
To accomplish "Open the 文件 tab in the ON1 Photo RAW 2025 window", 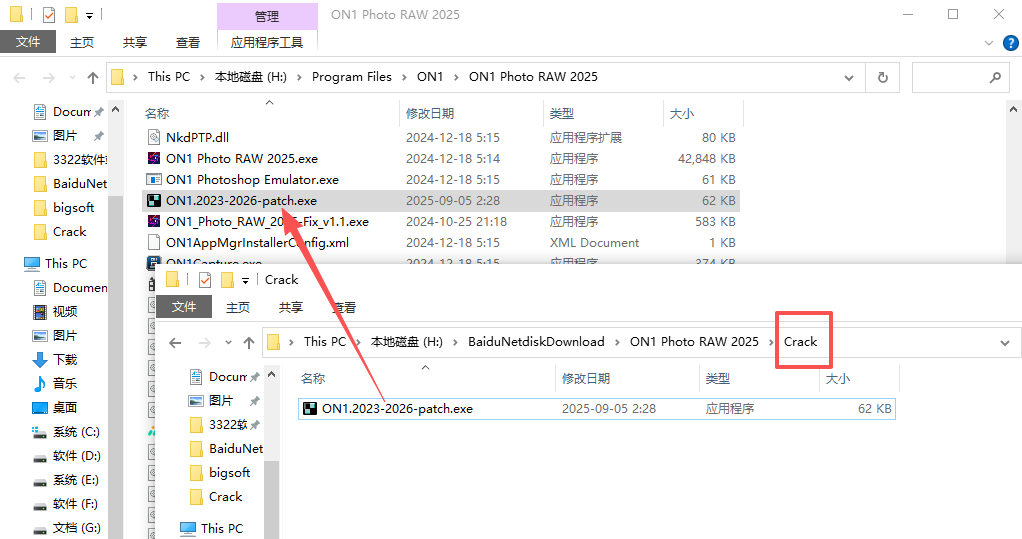I will pos(28,42).
